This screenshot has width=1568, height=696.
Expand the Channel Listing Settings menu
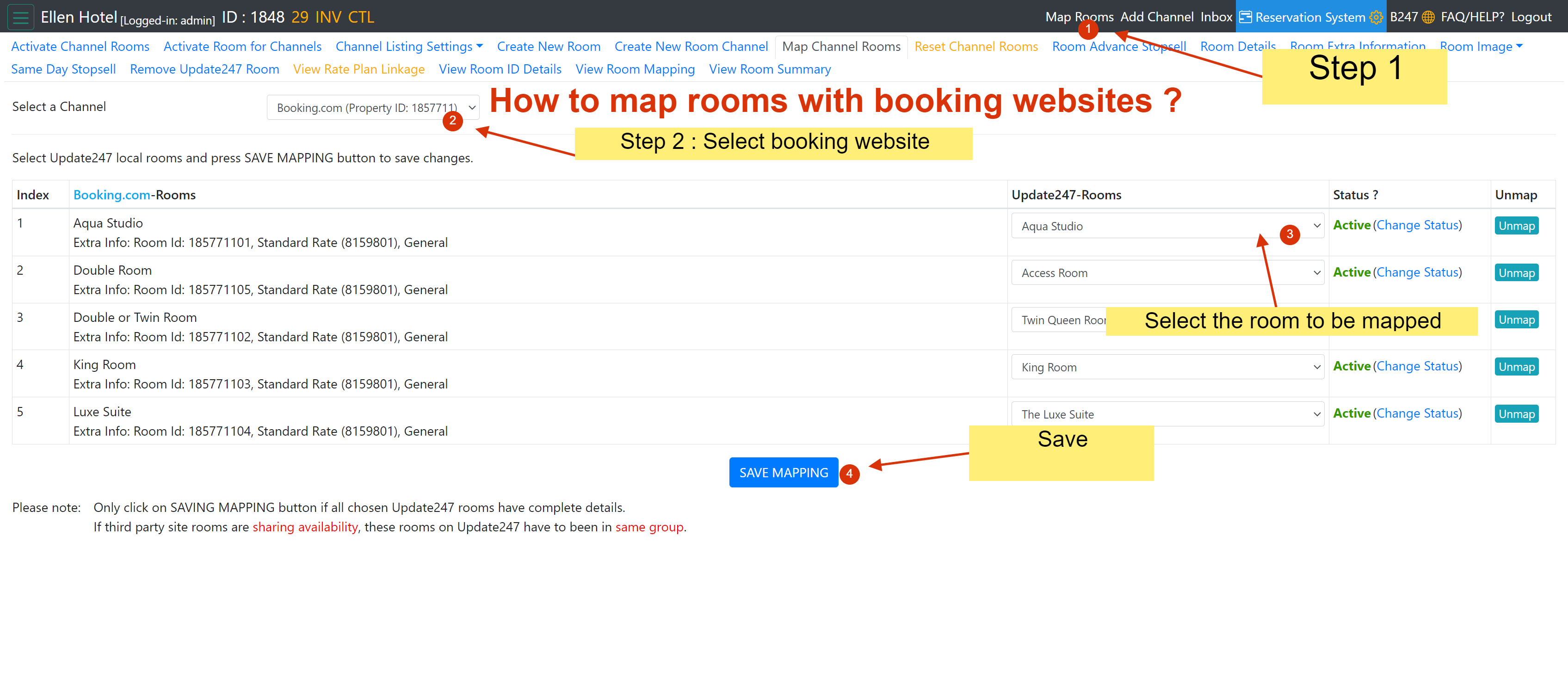click(x=409, y=46)
